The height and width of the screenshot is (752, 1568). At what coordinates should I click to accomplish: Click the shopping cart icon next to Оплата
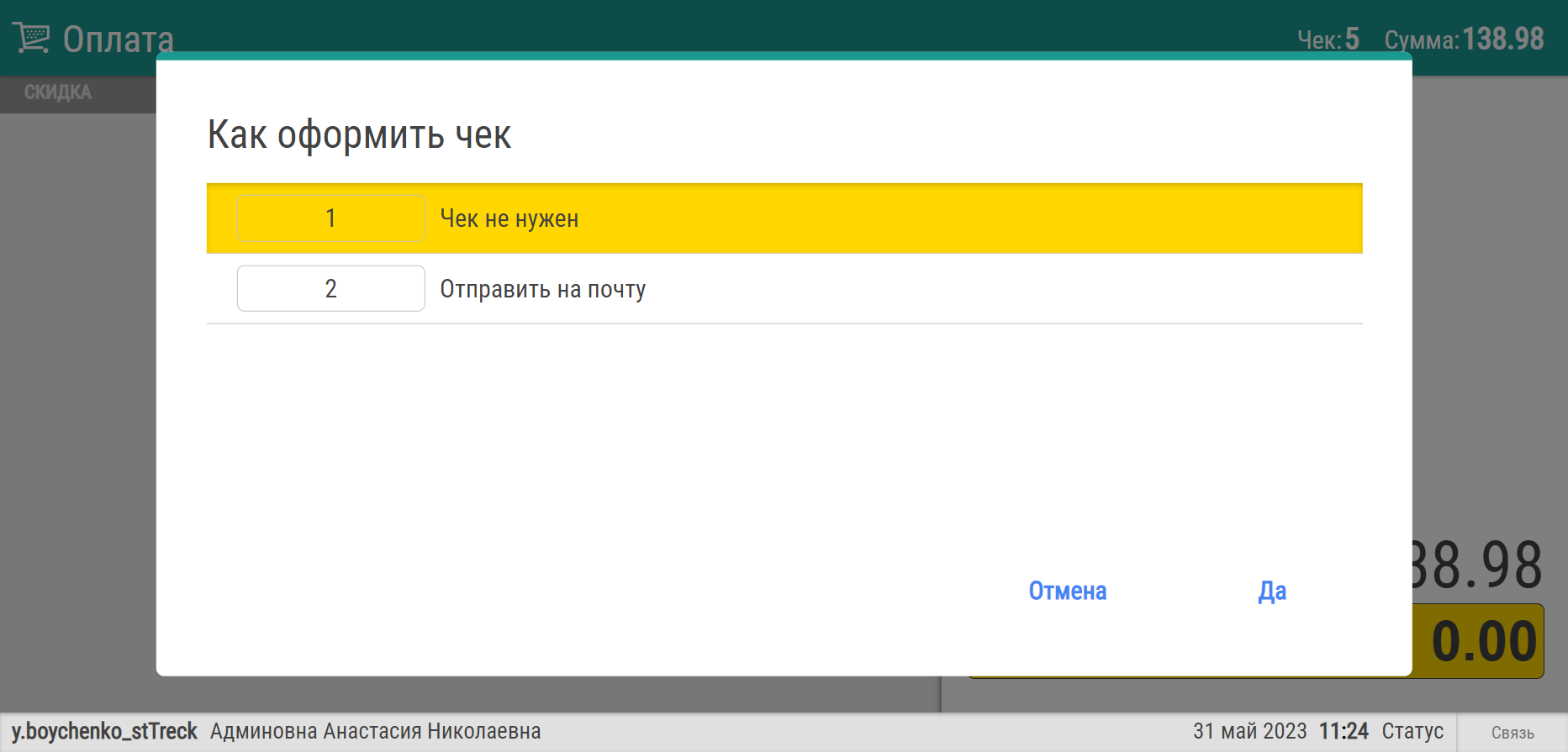(31, 38)
